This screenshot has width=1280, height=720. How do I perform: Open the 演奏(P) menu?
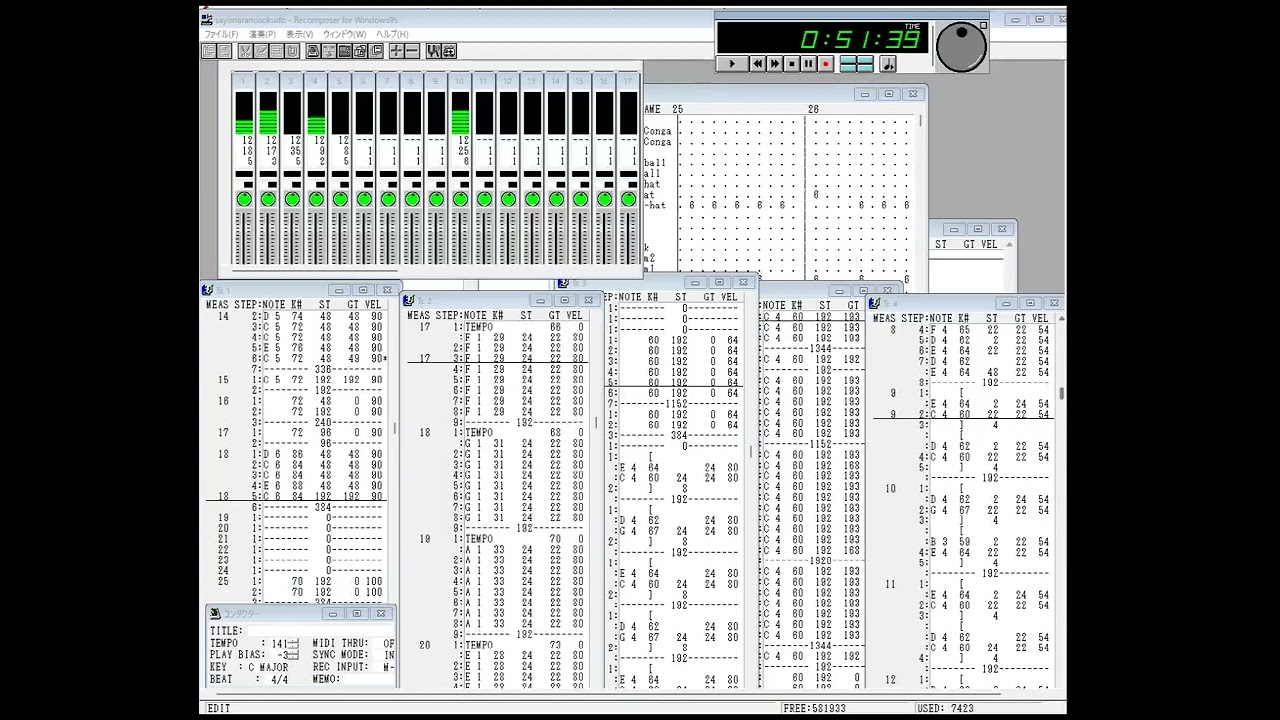point(262,34)
